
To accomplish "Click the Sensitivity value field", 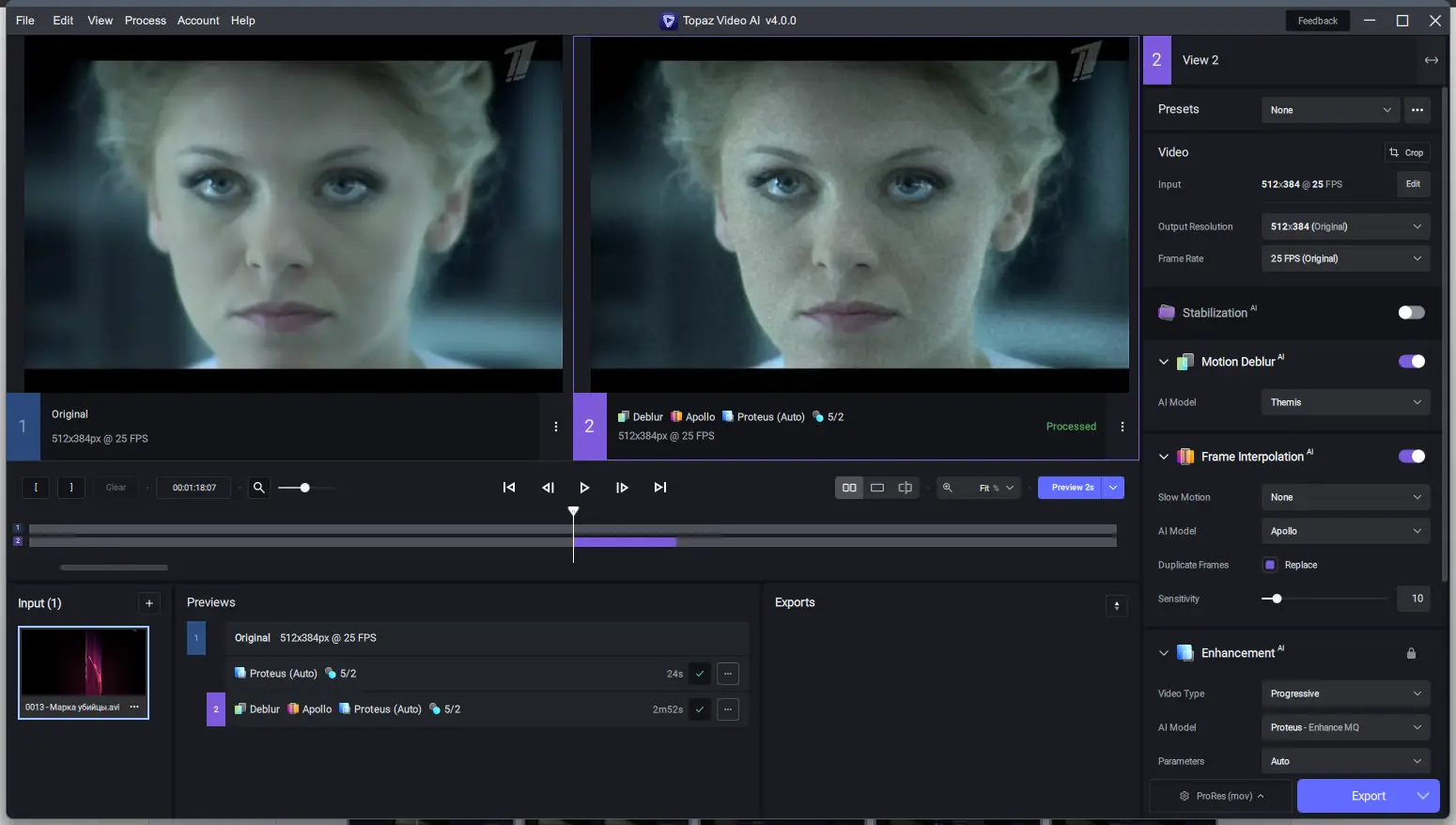I will [x=1414, y=599].
